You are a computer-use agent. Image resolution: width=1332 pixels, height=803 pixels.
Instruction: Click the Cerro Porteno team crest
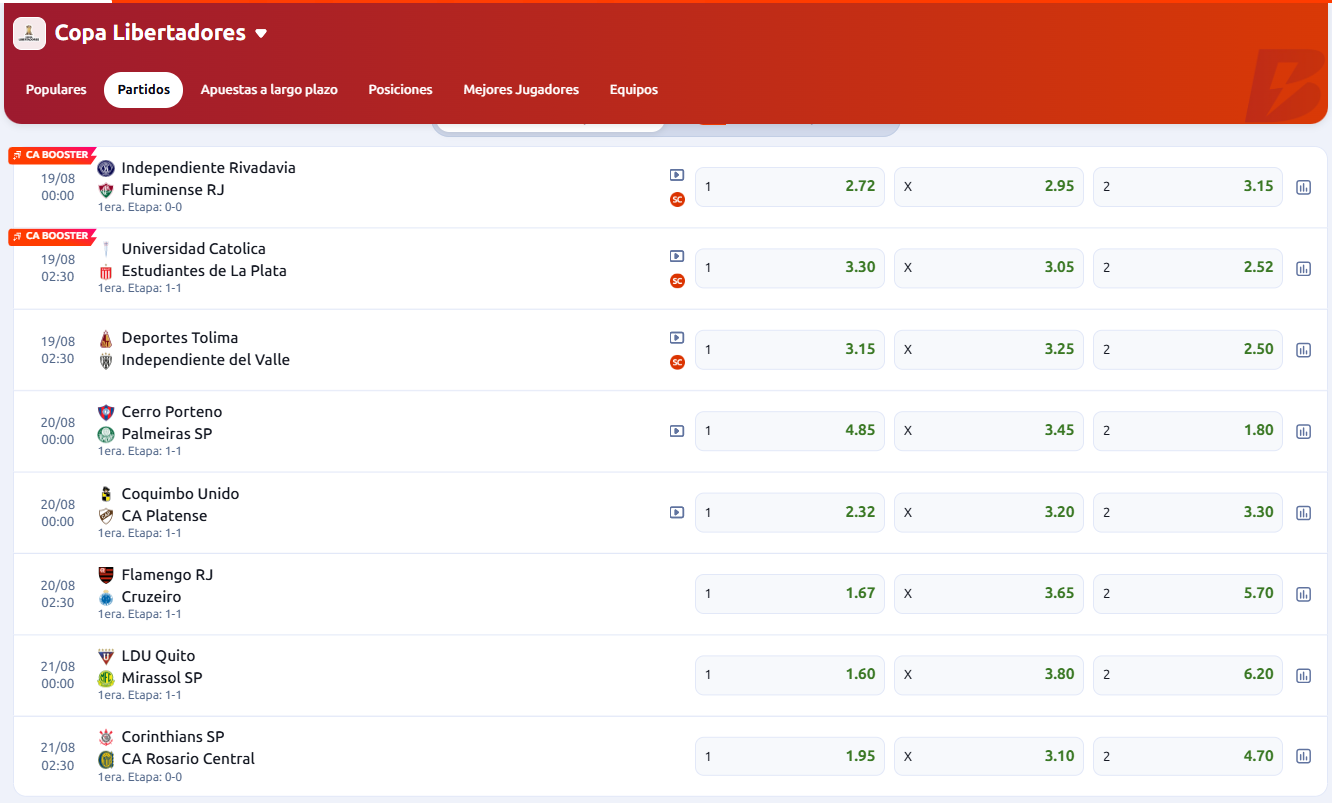(x=106, y=412)
